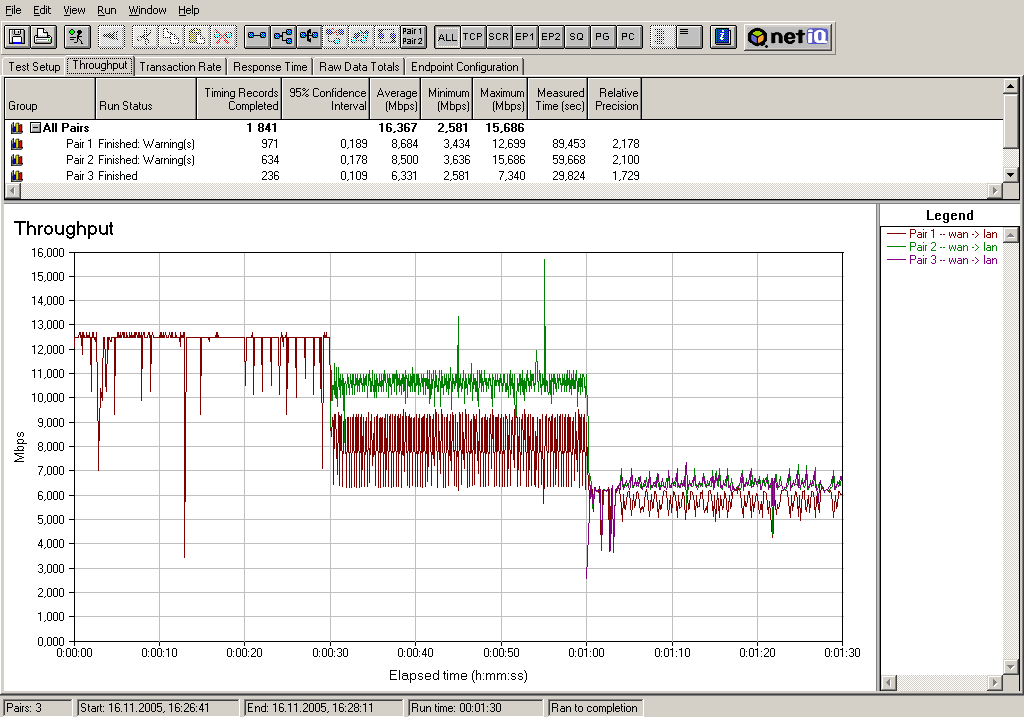
Task: Click the Run test running-man icon
Action: click(x=76, y=37)
